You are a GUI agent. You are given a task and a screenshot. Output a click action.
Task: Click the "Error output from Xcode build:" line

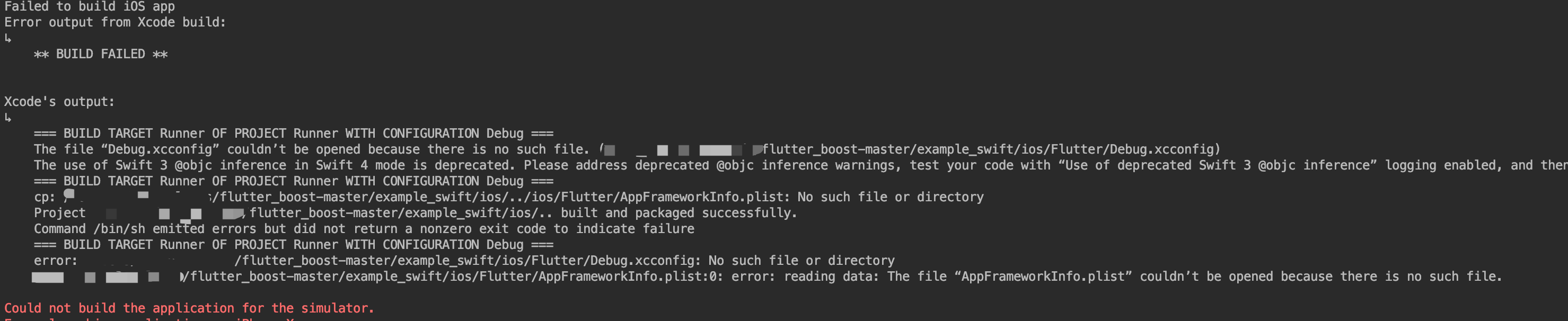(115, 22)
